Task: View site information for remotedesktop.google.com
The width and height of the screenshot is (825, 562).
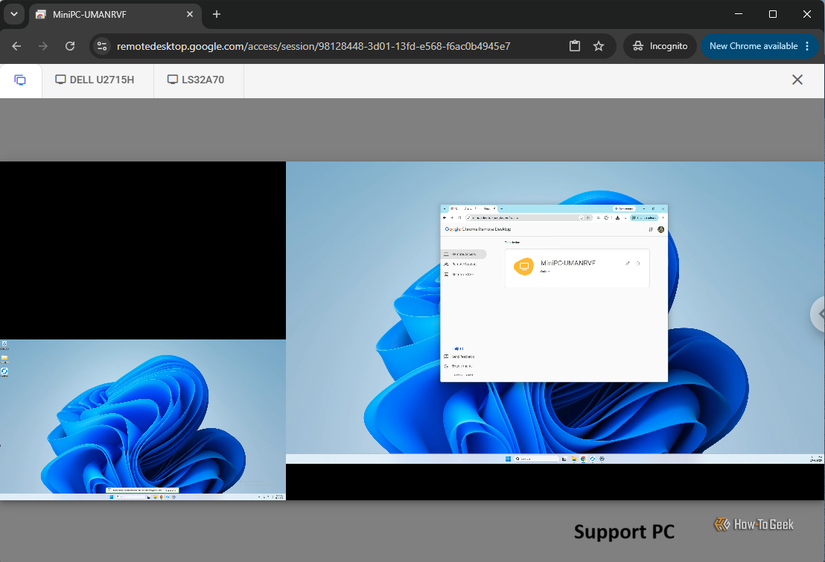Action: click(x=102, y=46)
